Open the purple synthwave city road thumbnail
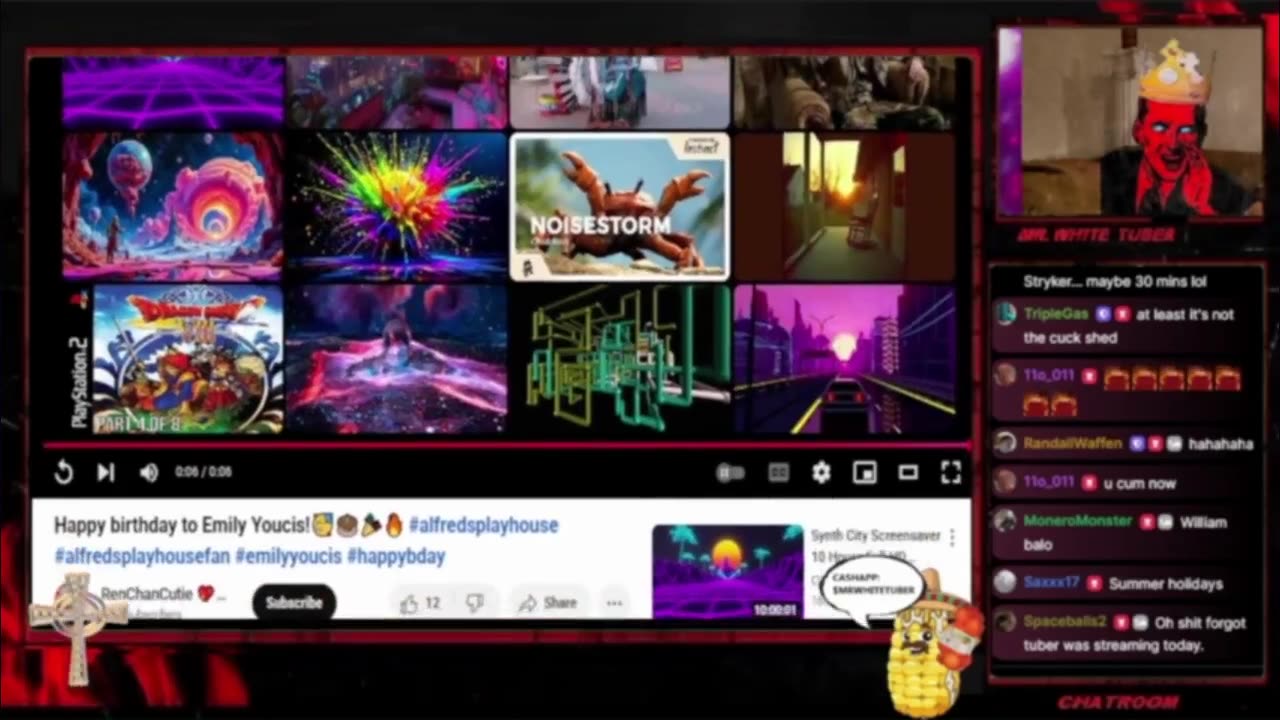The height and width of the screenshot is (720, 1280). pyautogui.click(x=845, y=359)
